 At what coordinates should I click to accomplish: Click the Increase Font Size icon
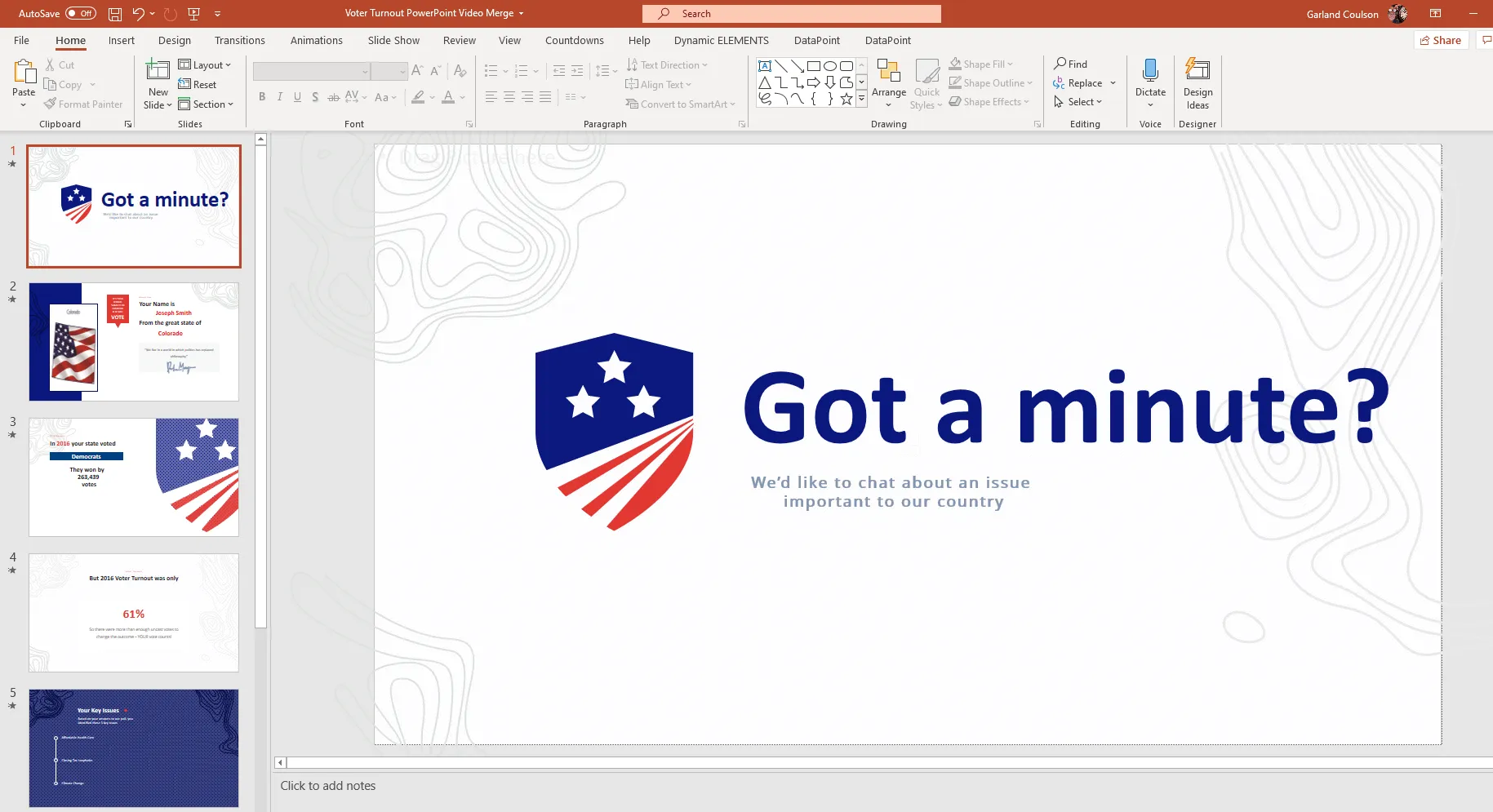click(417, 71)
